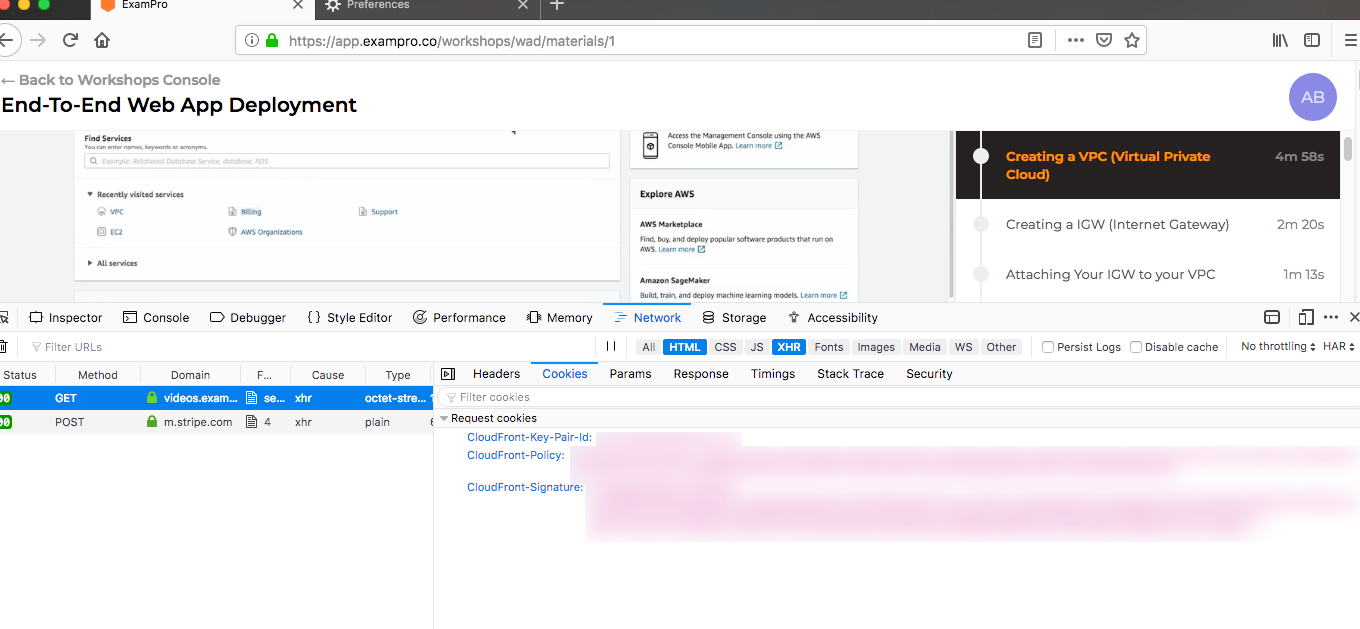Bookmark this page with the star icon

pyautogui.click(x=1132, y=40)
